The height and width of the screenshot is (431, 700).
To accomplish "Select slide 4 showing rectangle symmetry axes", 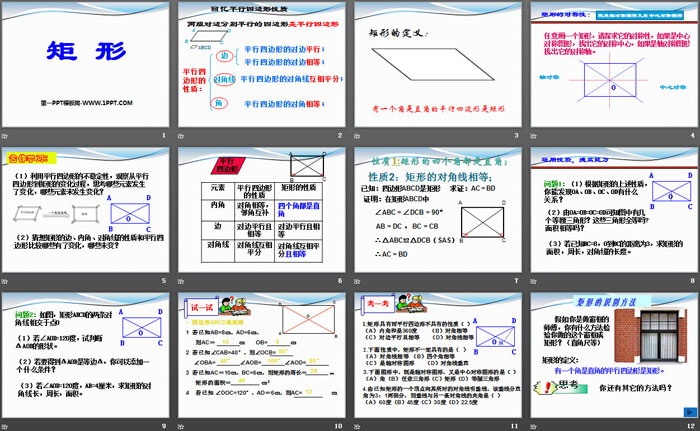I will [614, 64].
